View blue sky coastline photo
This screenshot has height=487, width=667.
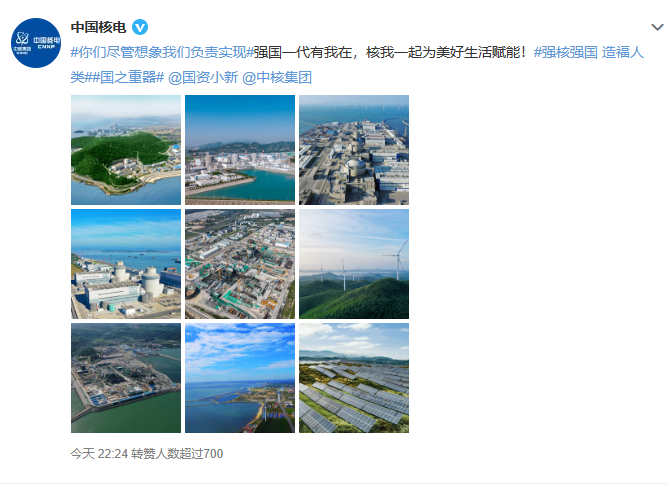(x=240, y=378)
